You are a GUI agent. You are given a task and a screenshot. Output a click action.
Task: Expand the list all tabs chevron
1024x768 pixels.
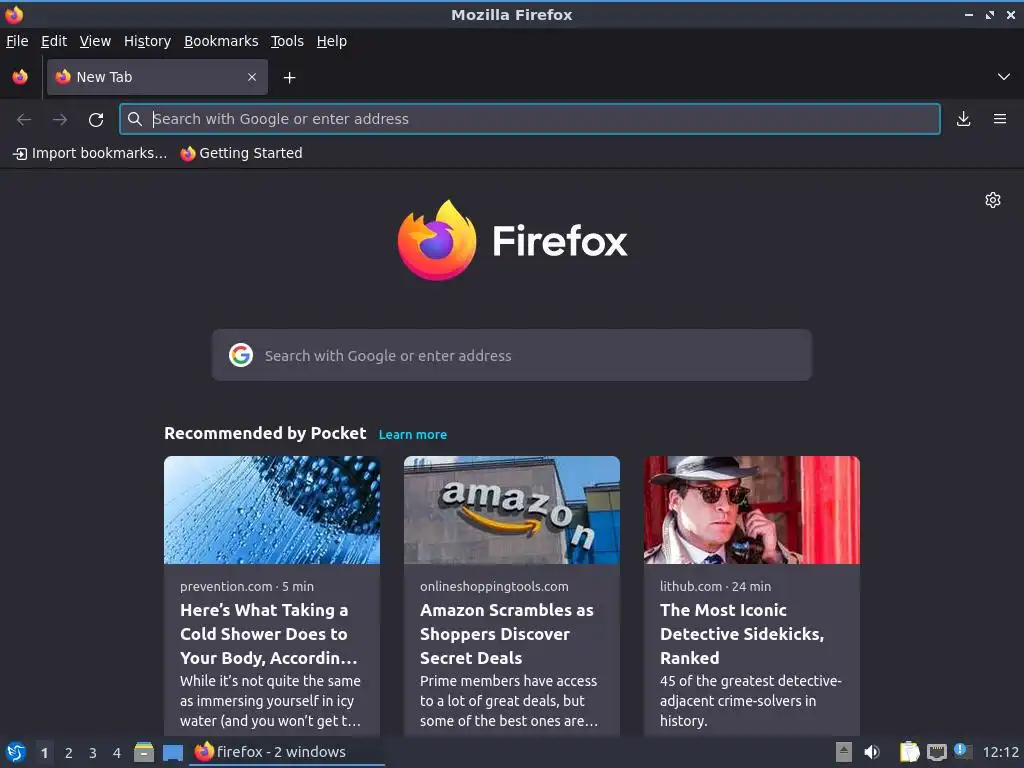pos(1004,77)
